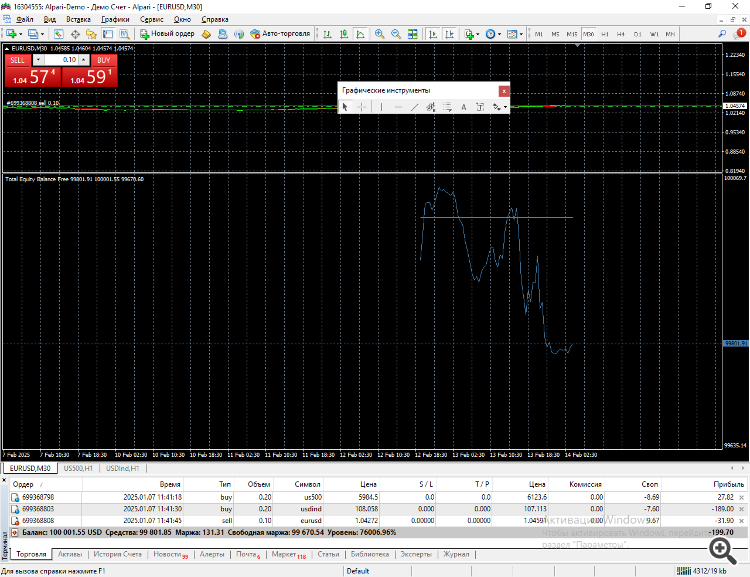
Task: Open the Profiles dropdown arrow
Action: [42, 34]
